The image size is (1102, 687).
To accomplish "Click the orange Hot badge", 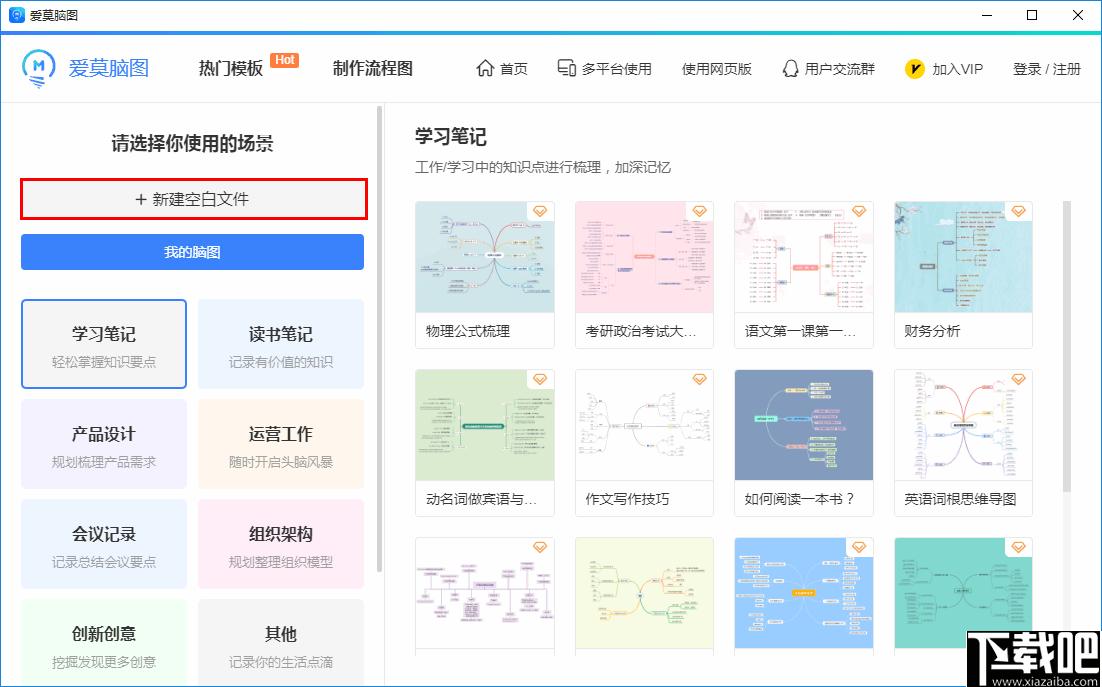I will 285,60.
